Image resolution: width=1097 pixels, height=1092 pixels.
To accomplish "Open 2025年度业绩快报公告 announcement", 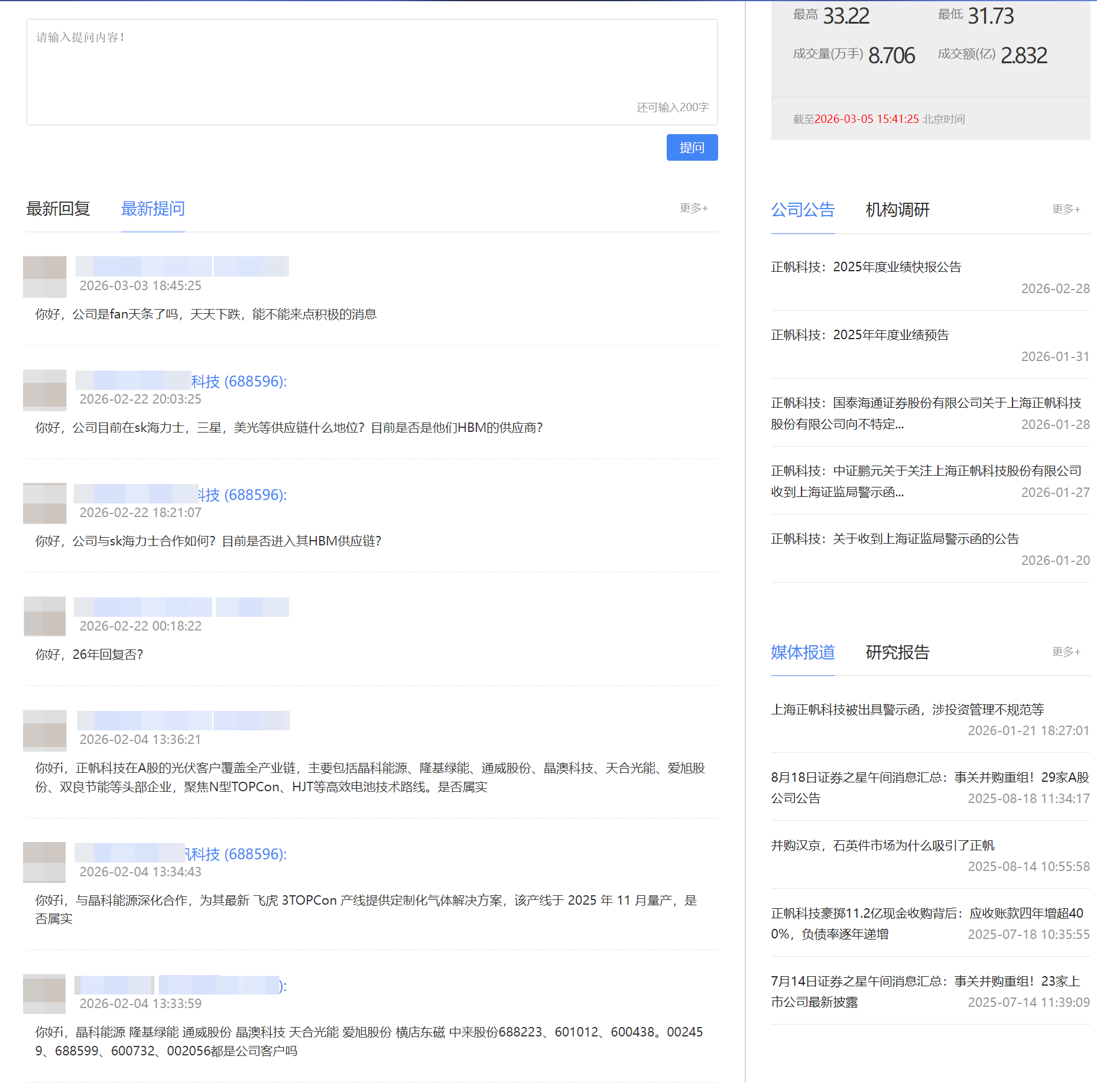I will [866, 267].
